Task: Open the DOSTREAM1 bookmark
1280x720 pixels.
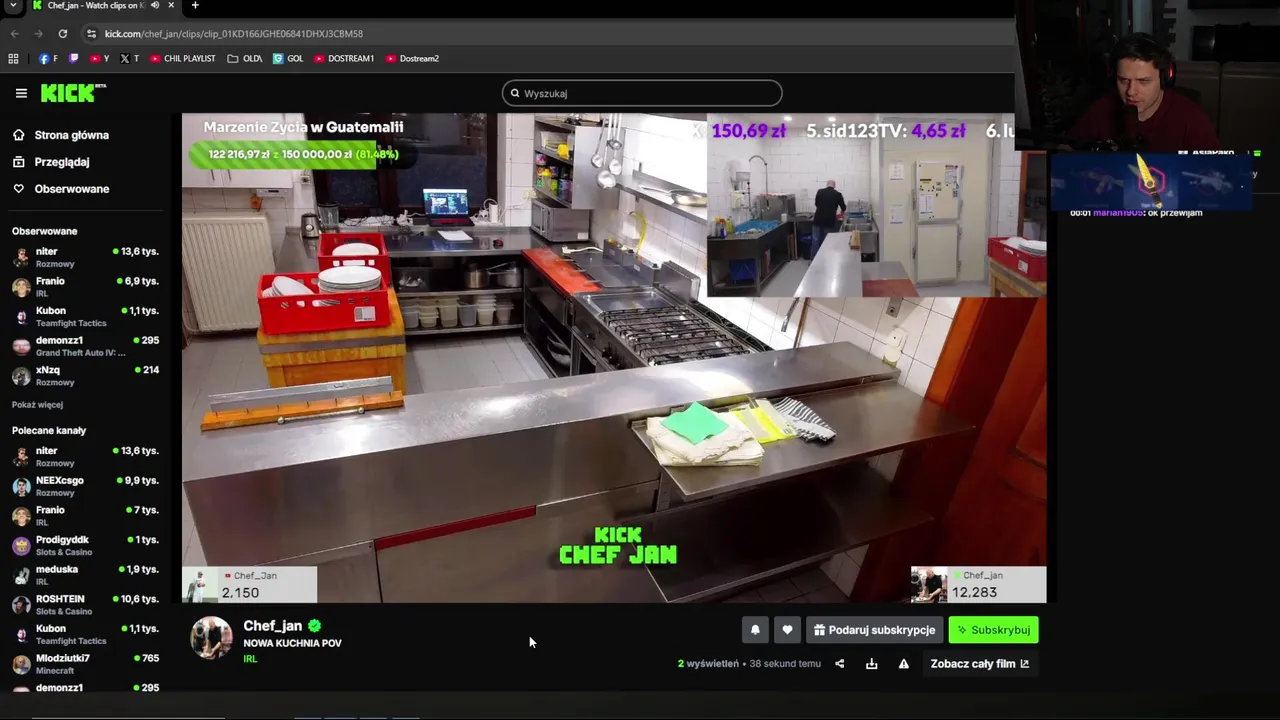Action: [x=344, y=59]
